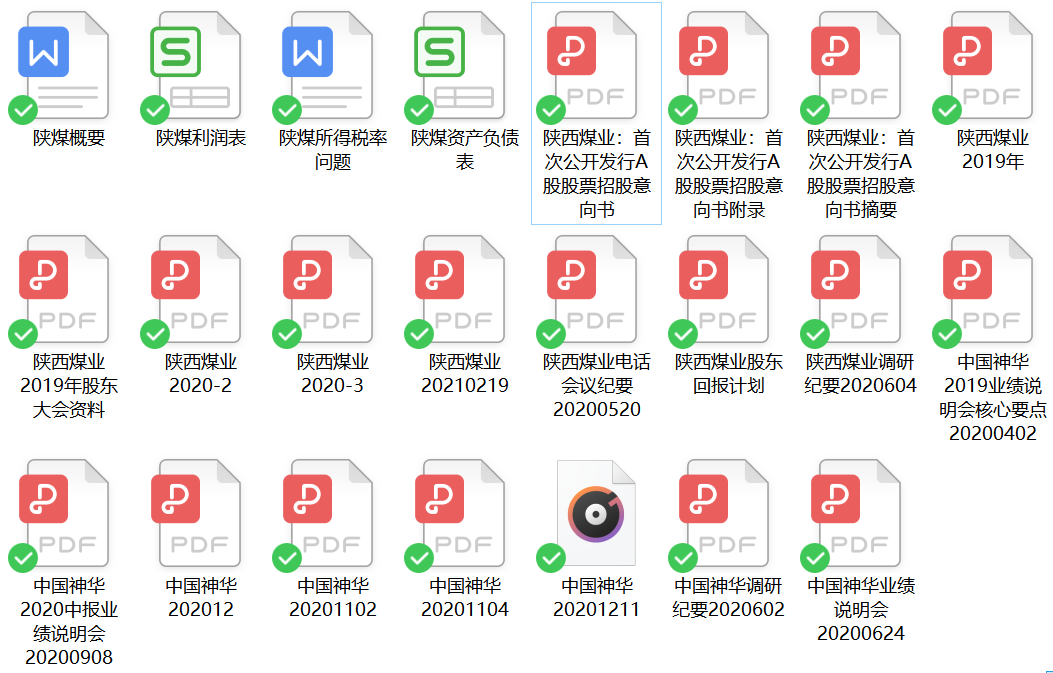The height and width of the screenshot is (673, 1053).
Task: Select the 中国神华调研纪要2020602 PDF icon
Action: [723, 514]
